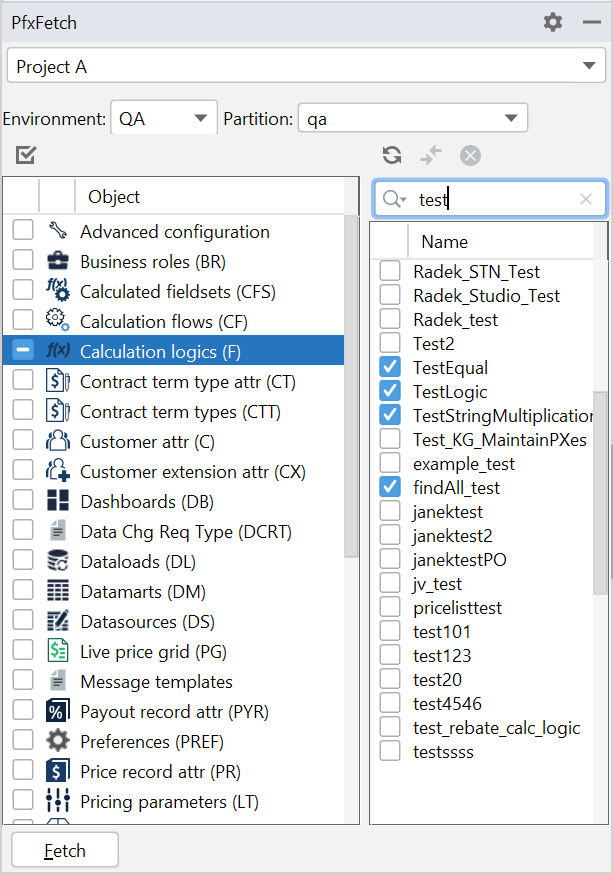
Task: Click the Business roles briefcase icon
Action: 58,262
